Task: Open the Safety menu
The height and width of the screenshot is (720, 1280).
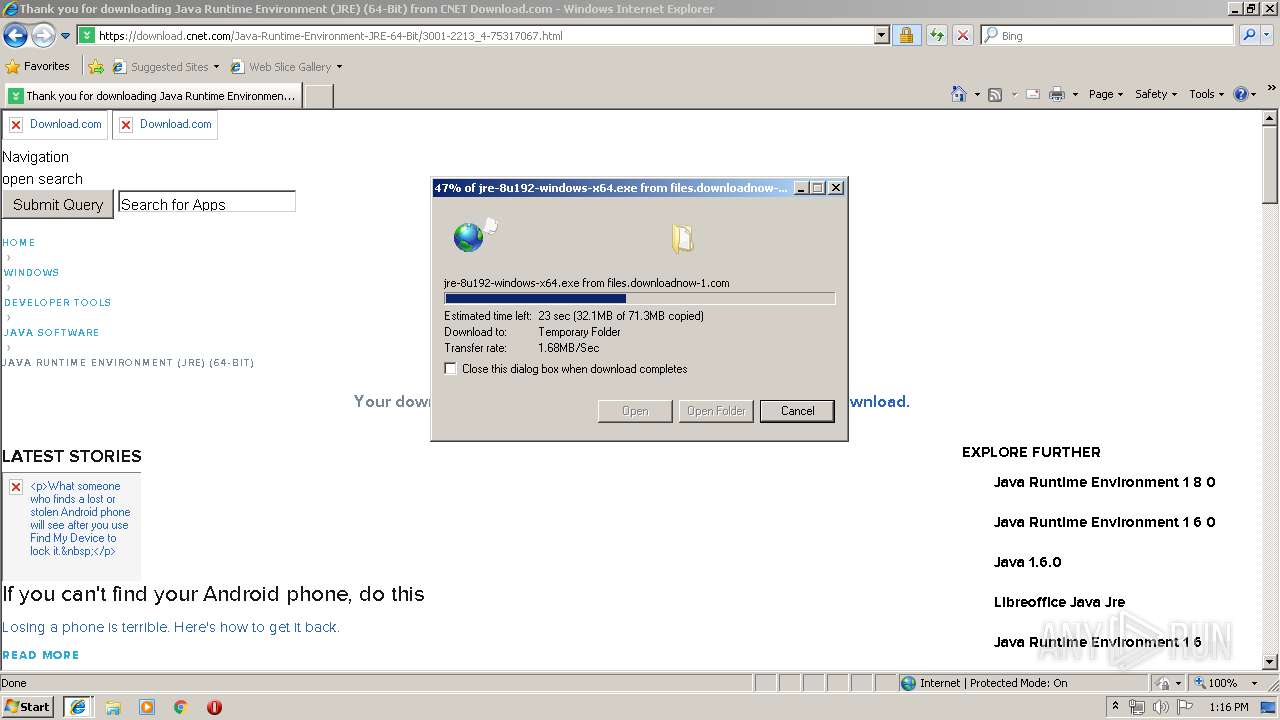Action: click(x=1157, y=94)
